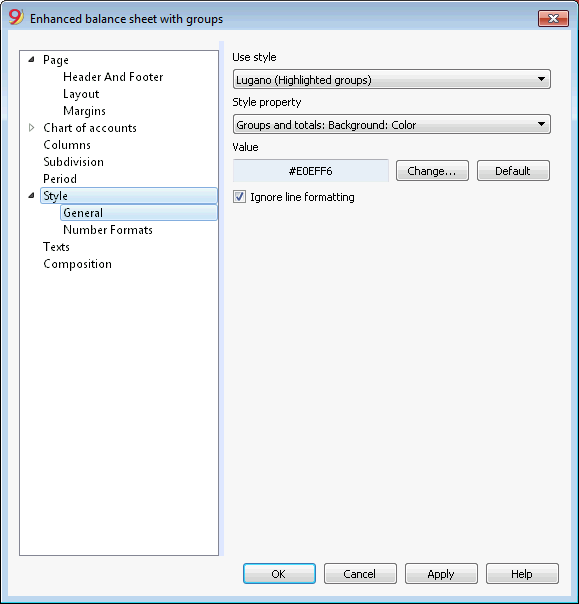The image size is (579, 604).
Task: Open the Style property dropdown
Action: 391,124
